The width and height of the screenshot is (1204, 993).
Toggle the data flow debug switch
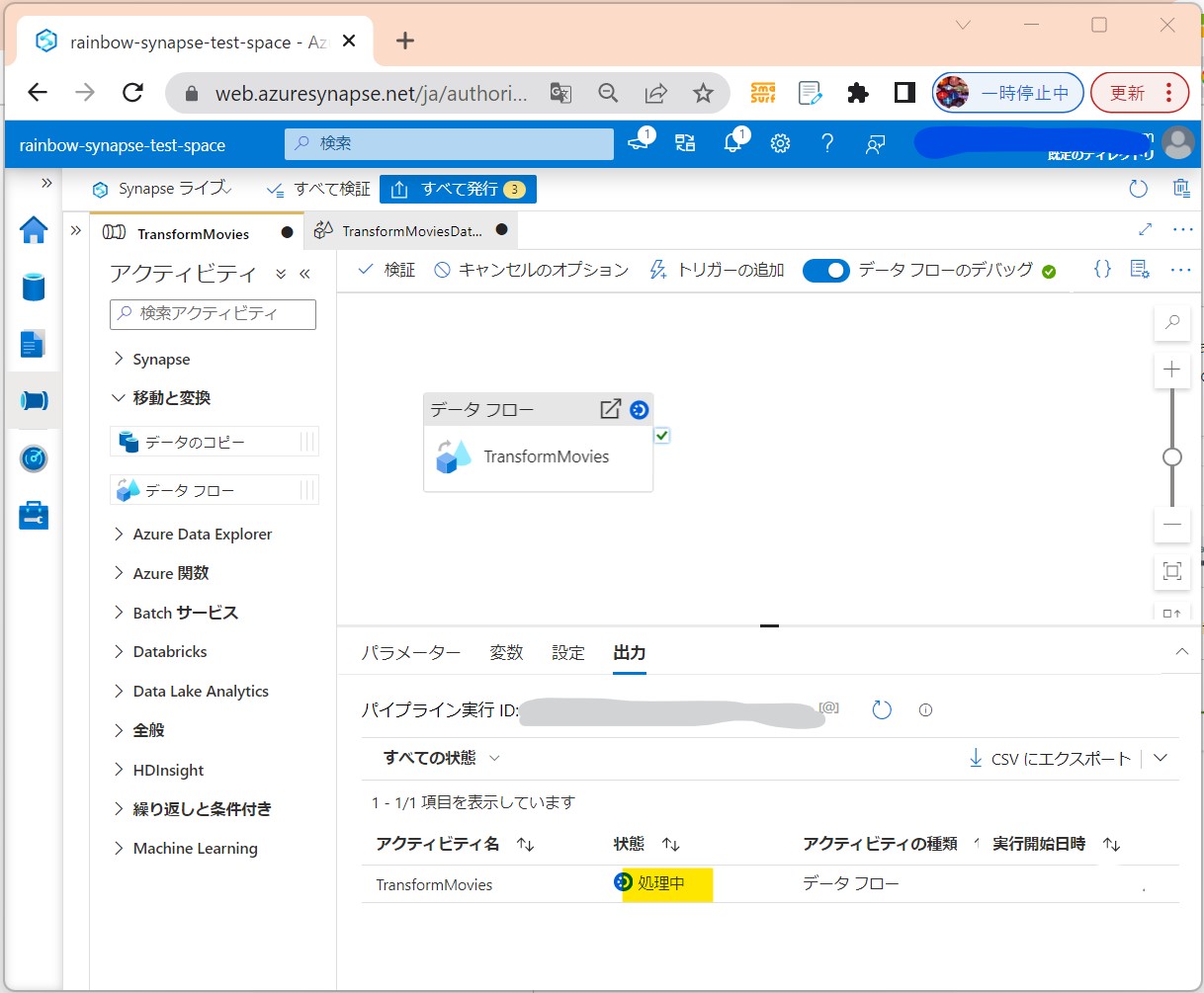point(825,270)
